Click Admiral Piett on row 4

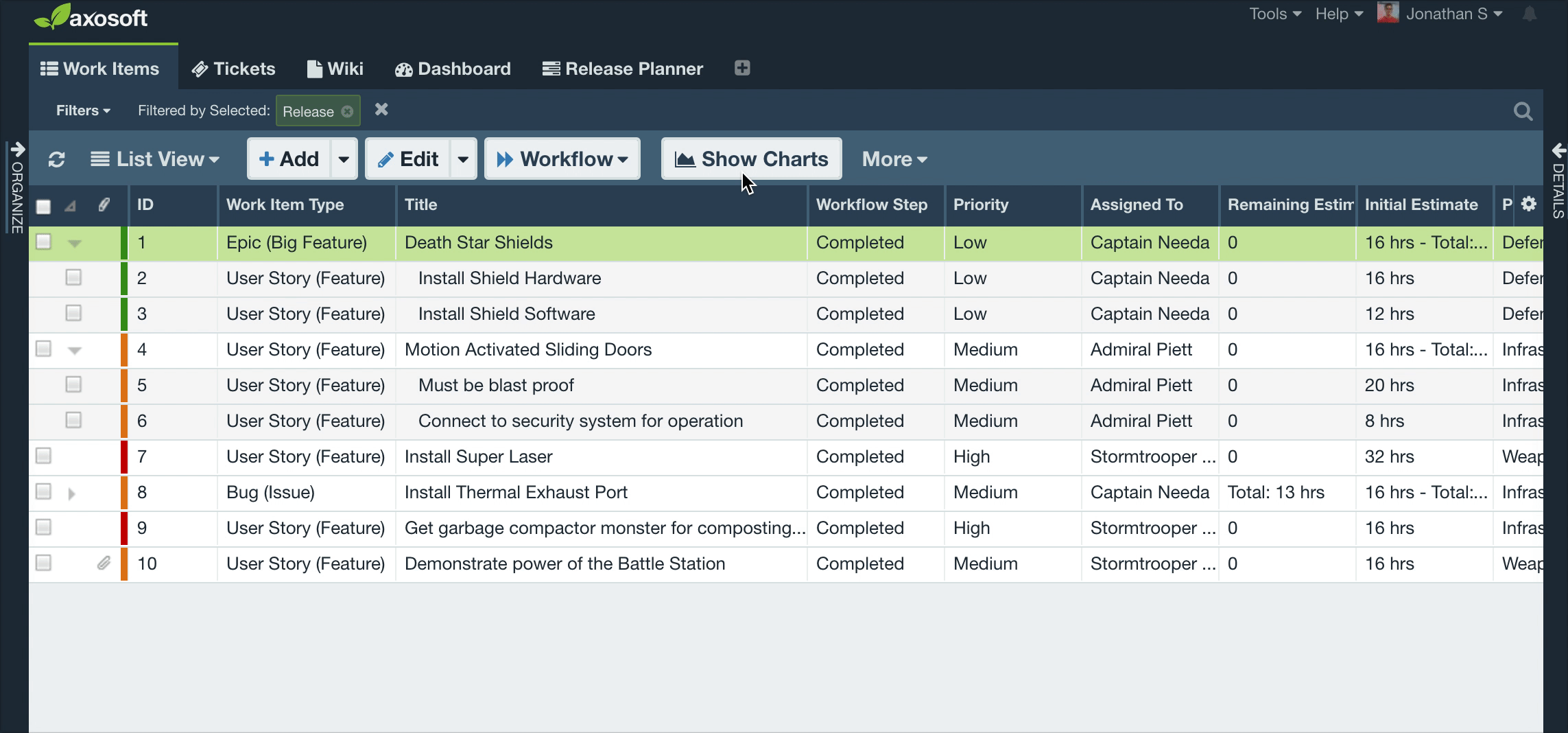pyautogui.click(x=1141, y=349)
